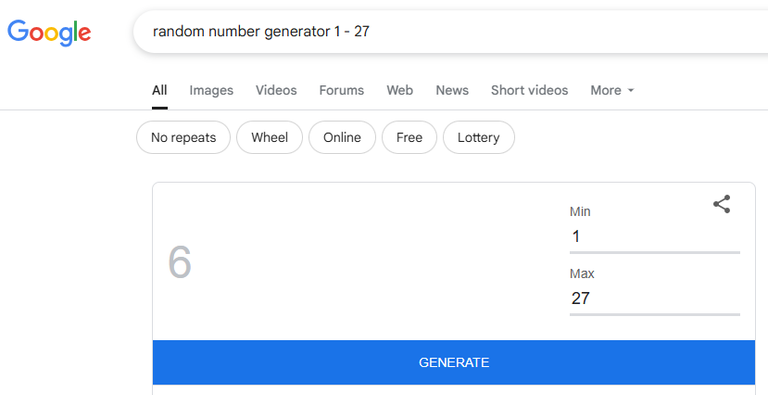Select the Online suggestion chip
This screenshot has width=768, height=395.
click(x=342, y=137)
